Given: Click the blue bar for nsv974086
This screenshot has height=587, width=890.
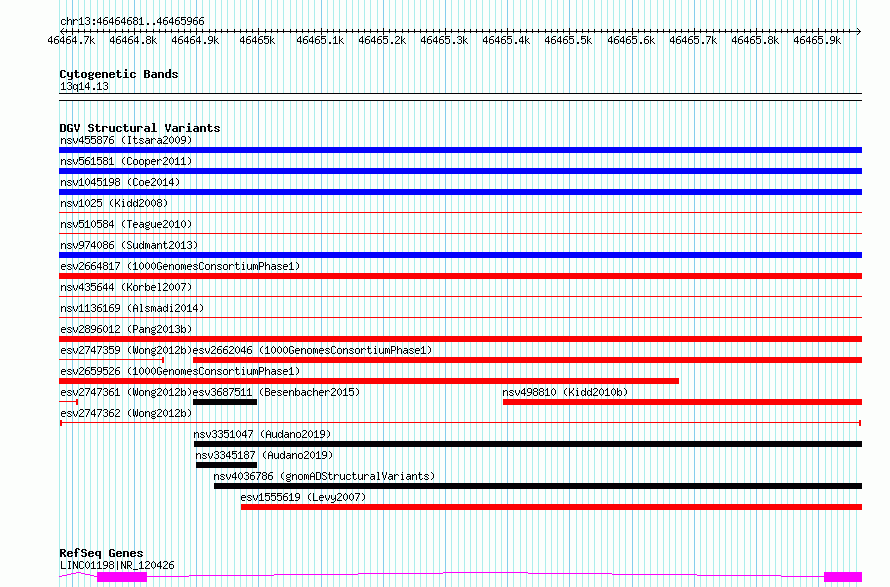Looking at the screenshot, I should click(x=460, y=255).
